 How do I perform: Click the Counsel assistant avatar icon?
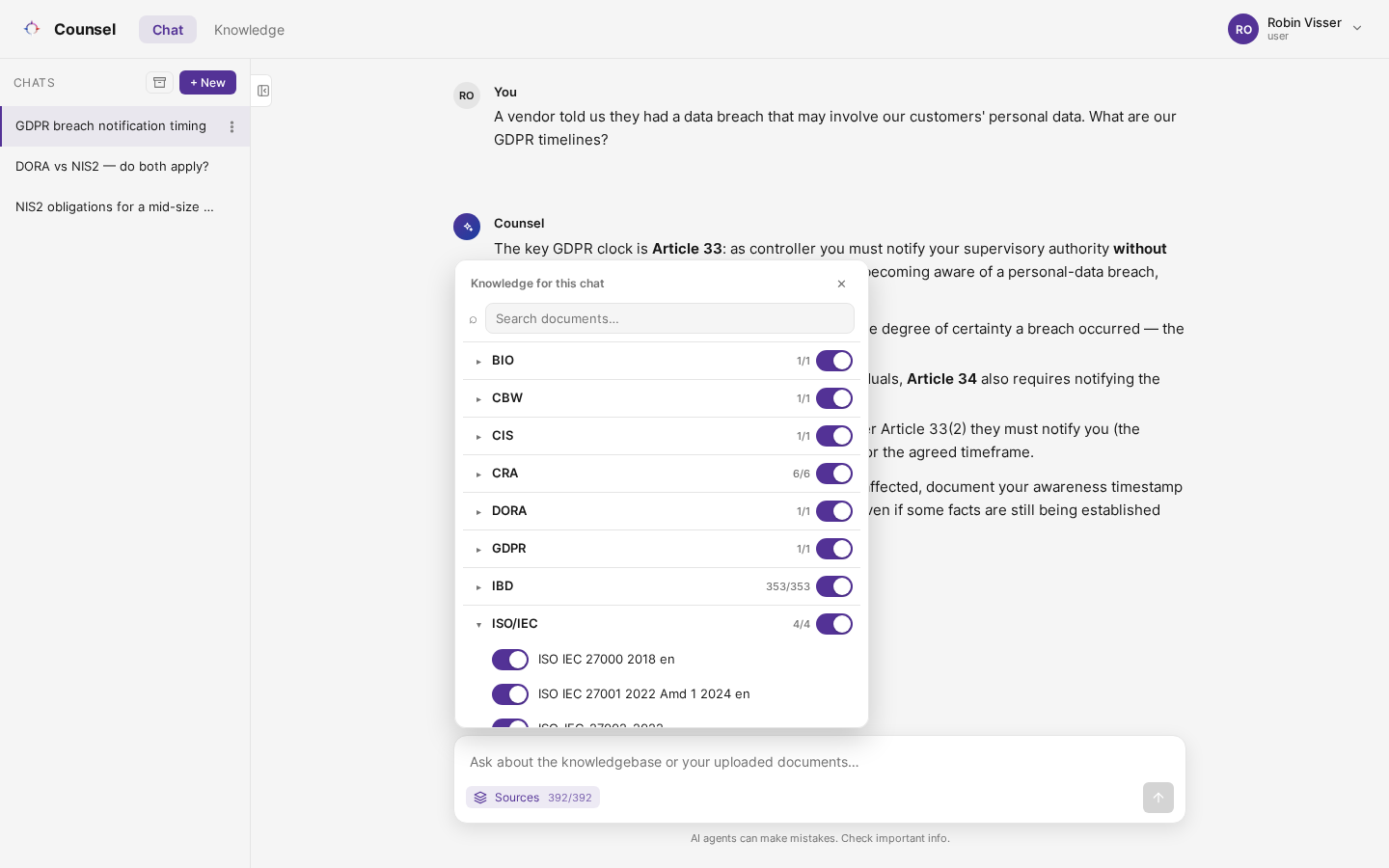point(467,227)
